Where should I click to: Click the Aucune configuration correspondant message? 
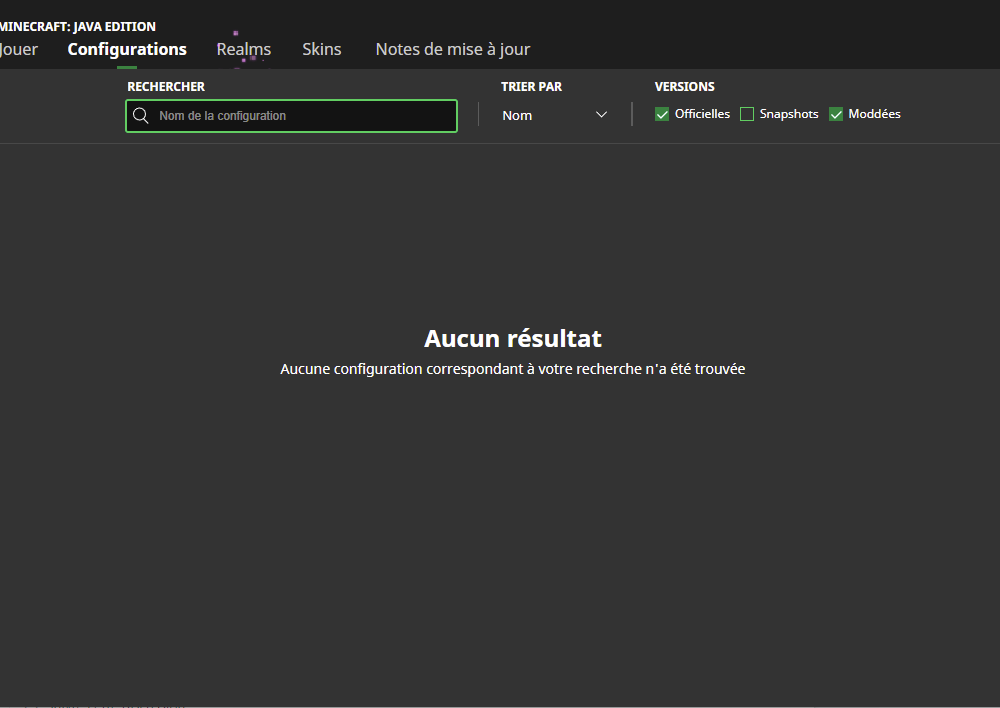coord(513,369)
